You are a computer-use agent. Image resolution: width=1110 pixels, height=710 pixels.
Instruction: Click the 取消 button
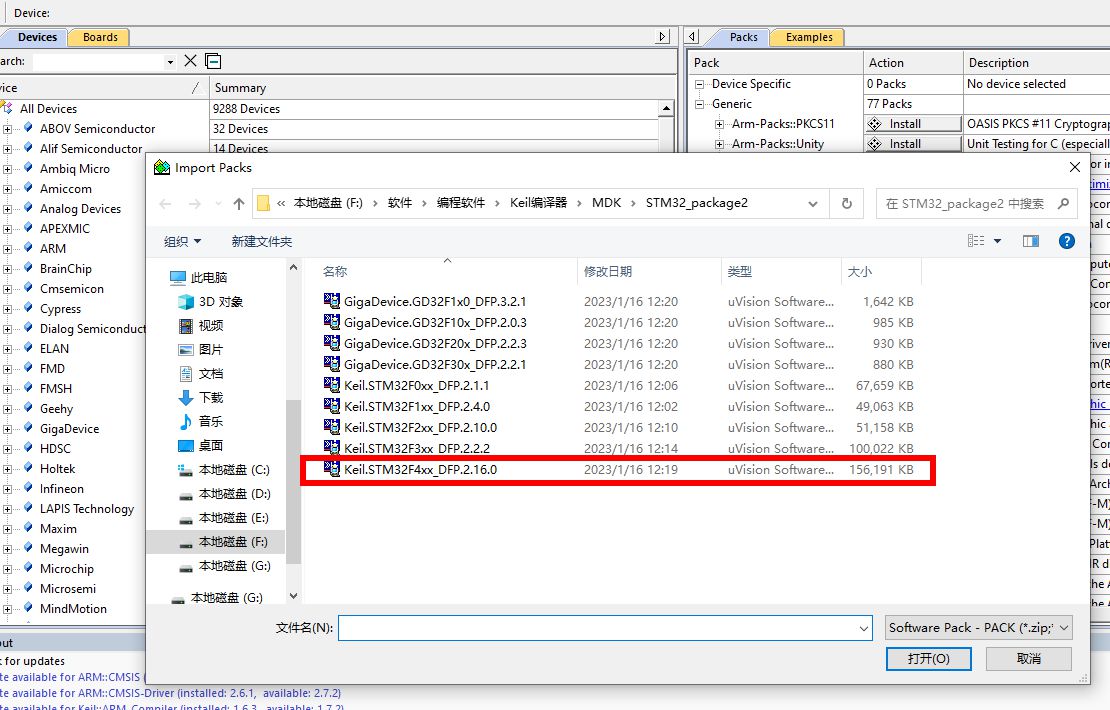pyautogui.click(x=1029, y=659)
